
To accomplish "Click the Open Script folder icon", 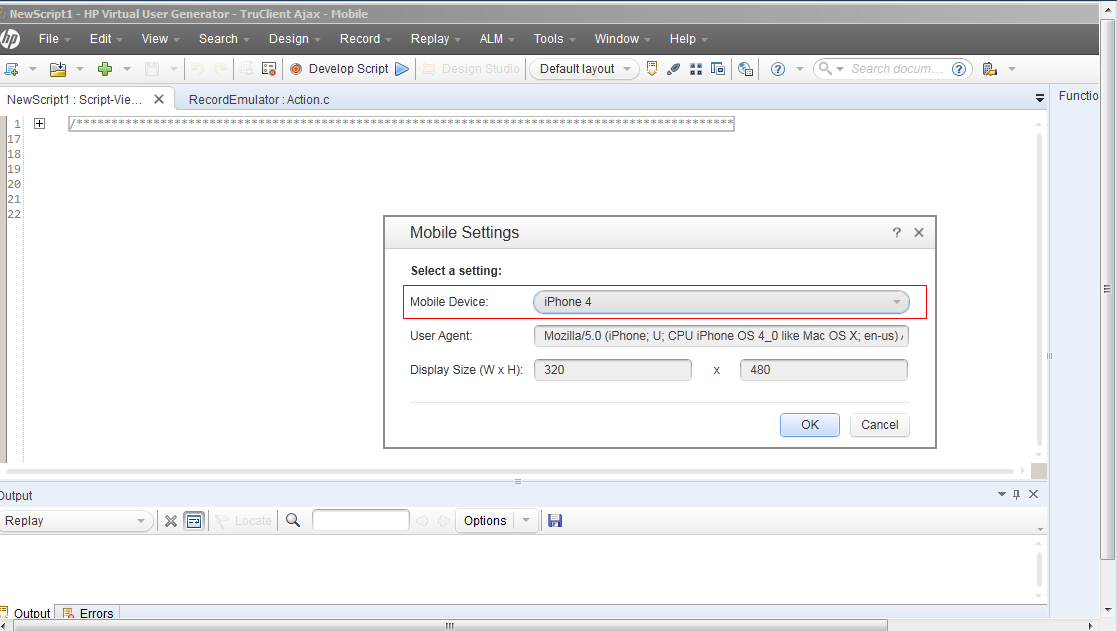I will 58,69.
